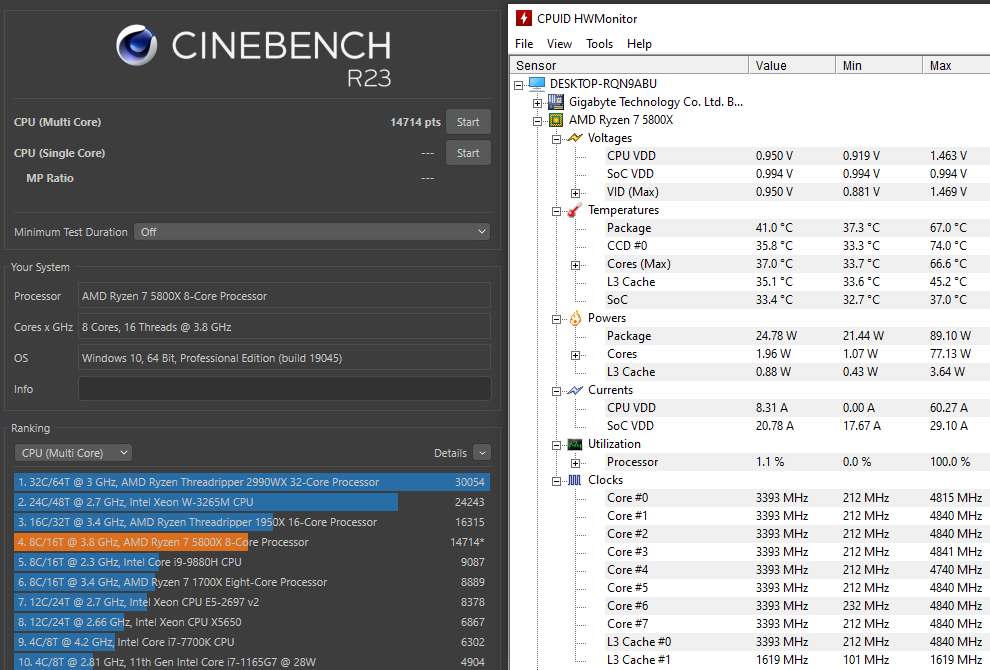Open the File menu in HWMonitor
This screenshot has width=990, height=670.
coord(524,44)
